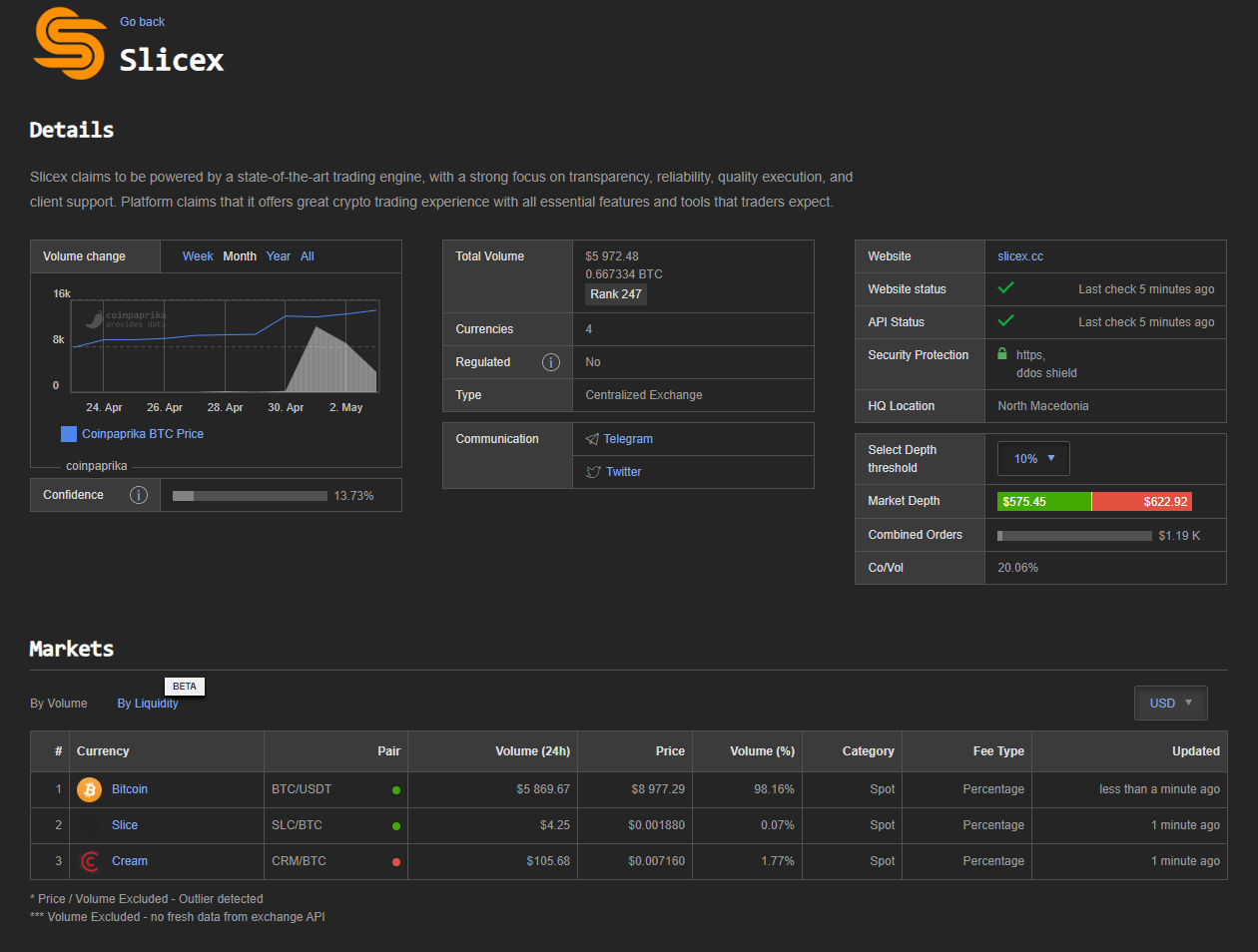Viewport: 1258px width, 952px height.
Task: Click the red market depth bar
Action: [x=1142, y=501]
